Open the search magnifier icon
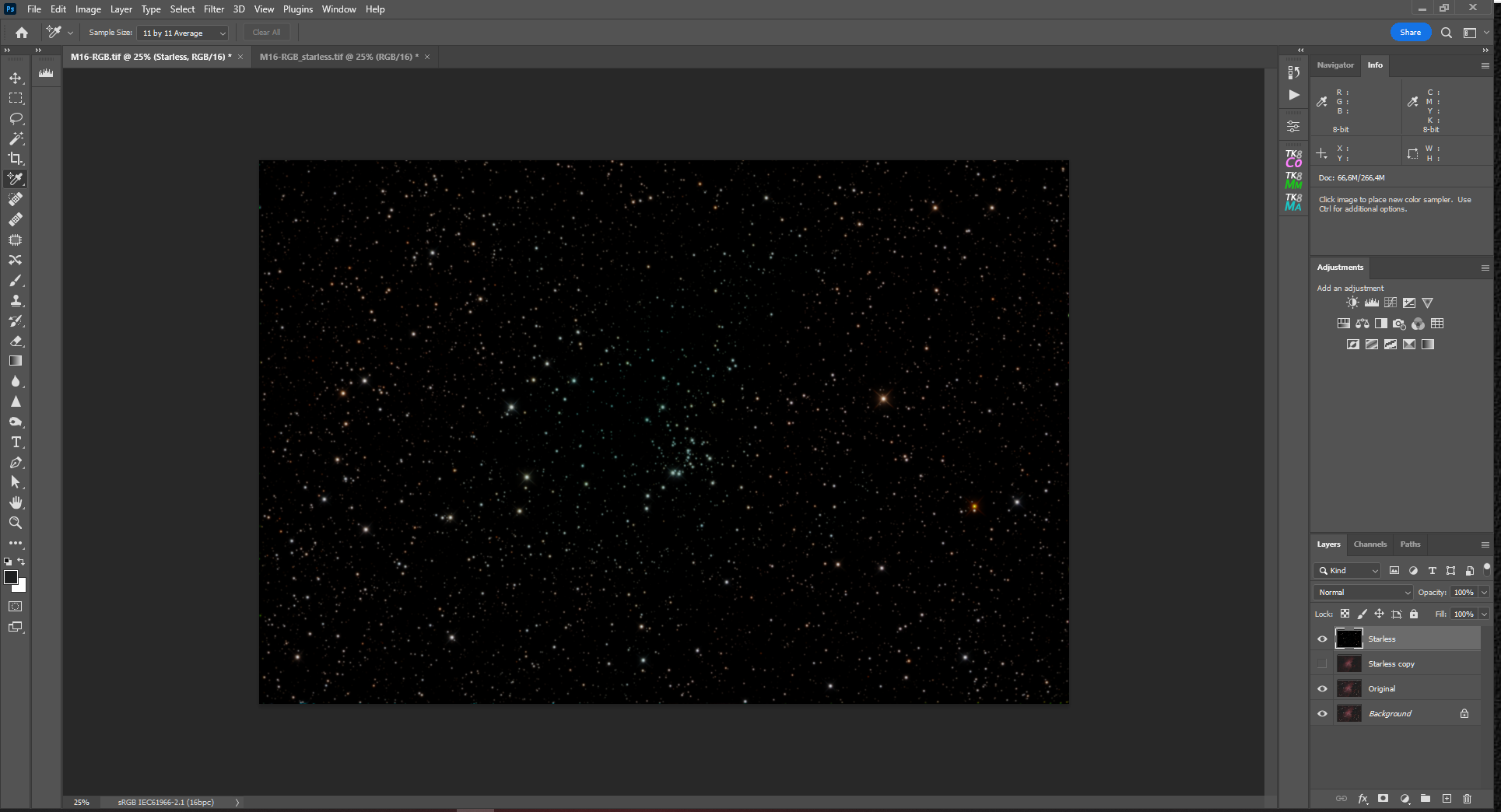The image size is (1501, 812). [x=1446, y=33]
